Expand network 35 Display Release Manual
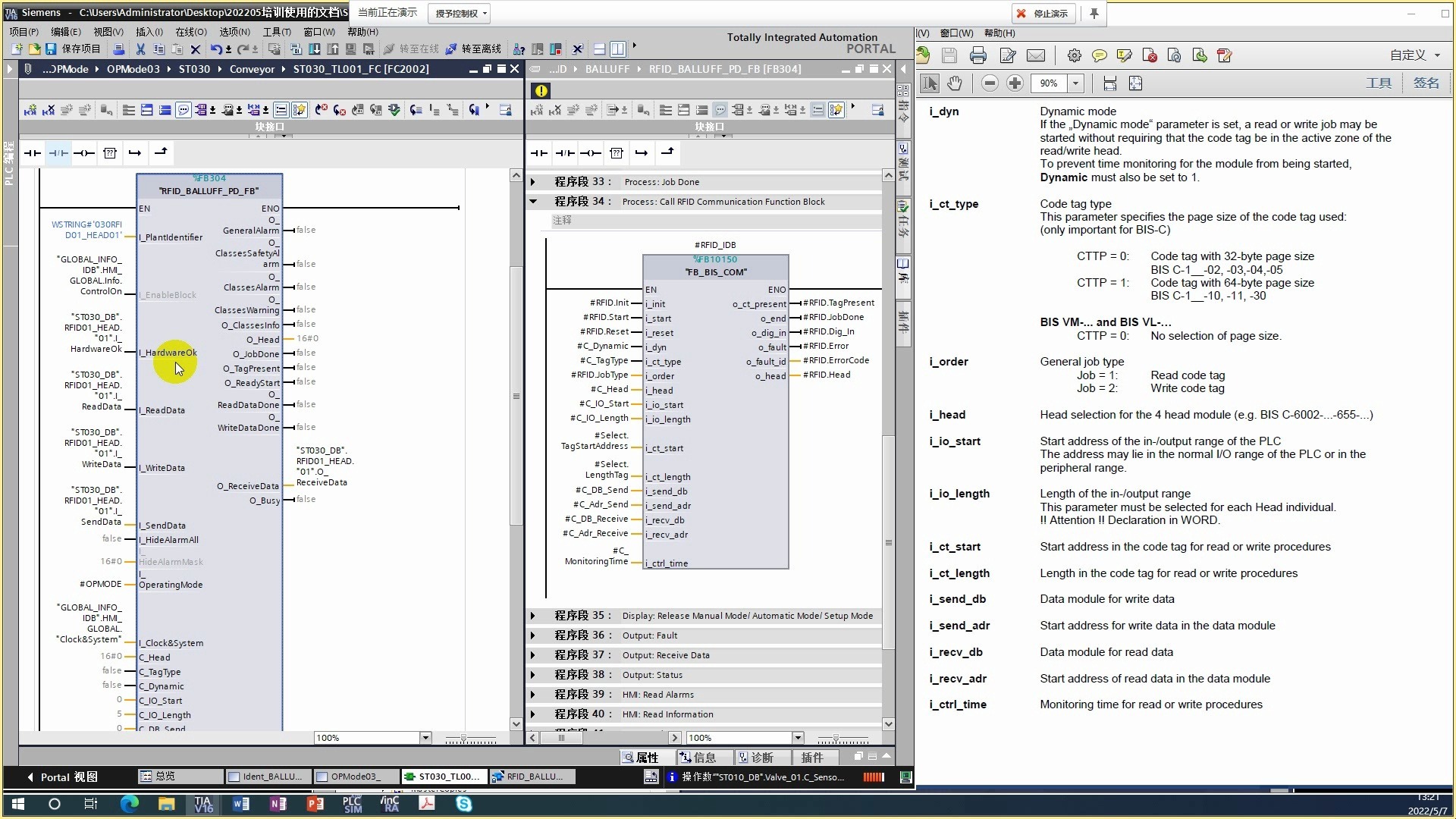 (533, 616)
